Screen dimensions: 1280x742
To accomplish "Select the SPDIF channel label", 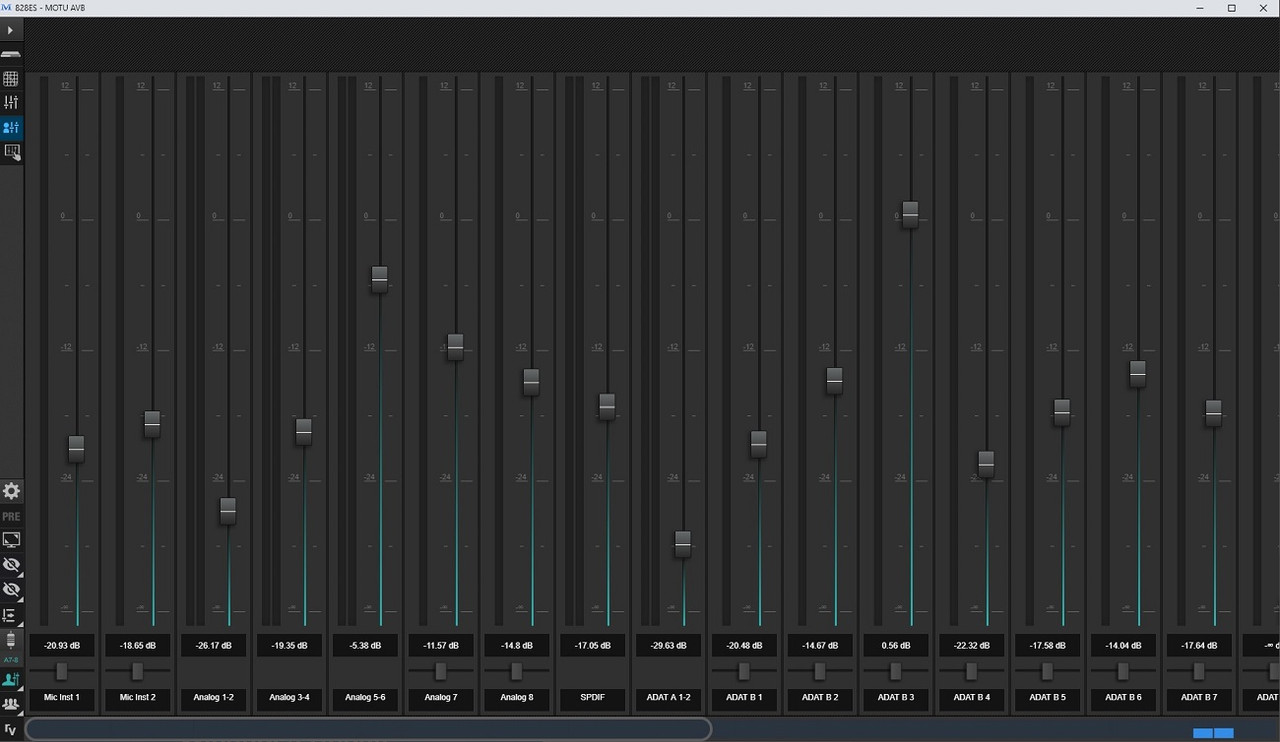I will click(x=593, y=698).
